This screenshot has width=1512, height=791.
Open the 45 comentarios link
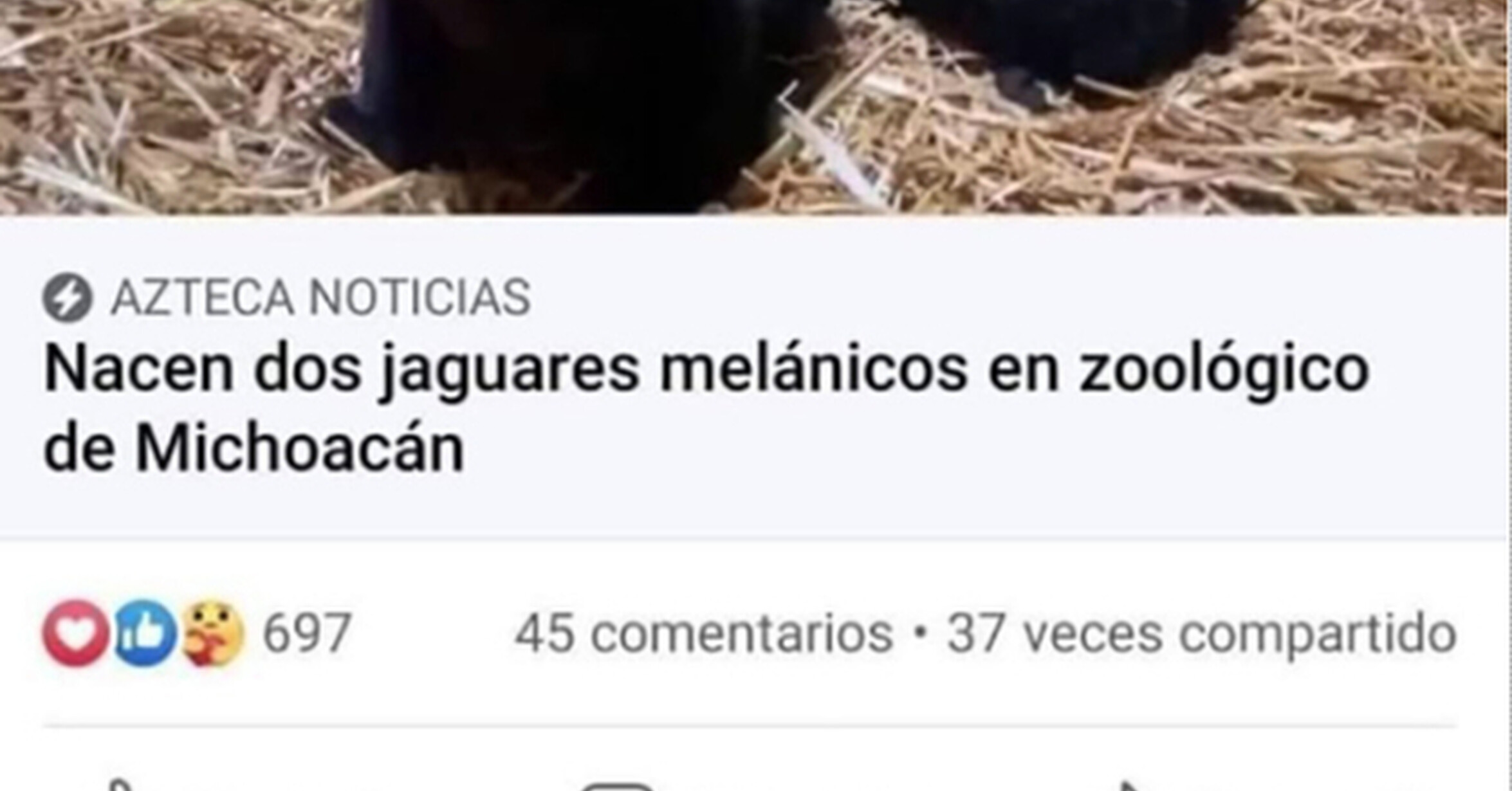(x=704, y=634)
